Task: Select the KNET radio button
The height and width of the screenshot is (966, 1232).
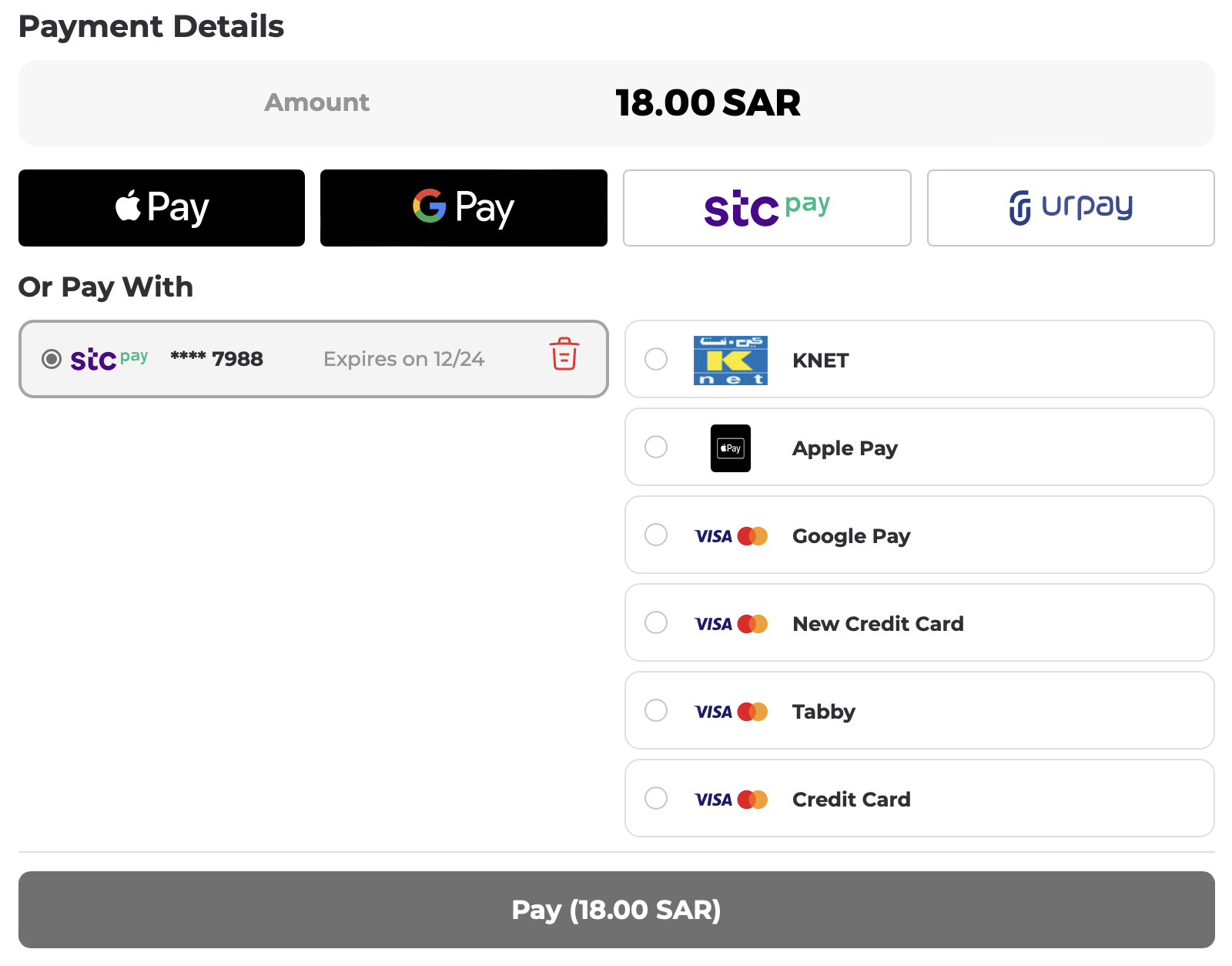Action: coord(656,359)
